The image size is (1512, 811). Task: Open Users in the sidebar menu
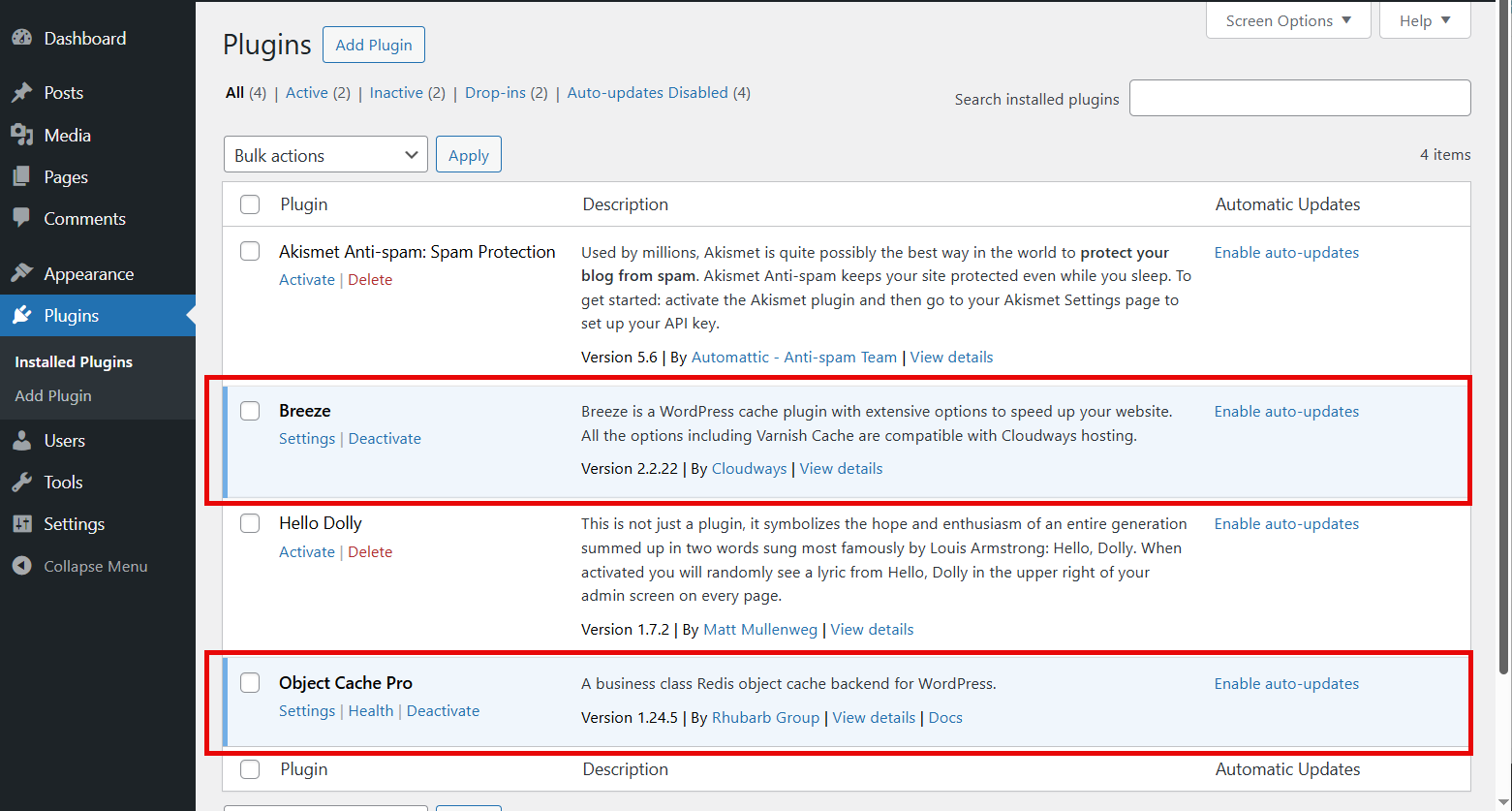tap(65, 441)
